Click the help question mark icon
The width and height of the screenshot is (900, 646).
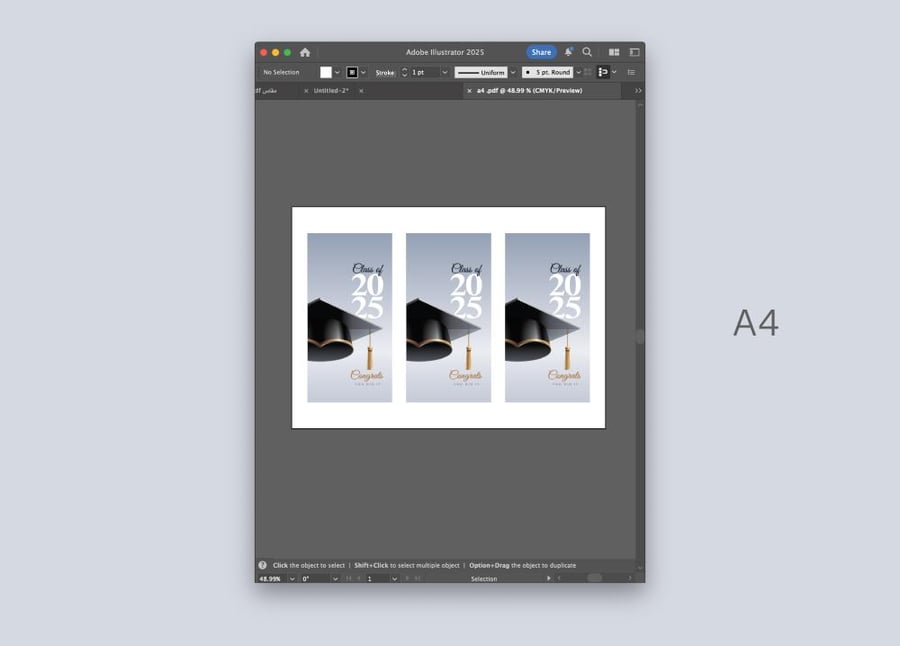coord(262,565)
